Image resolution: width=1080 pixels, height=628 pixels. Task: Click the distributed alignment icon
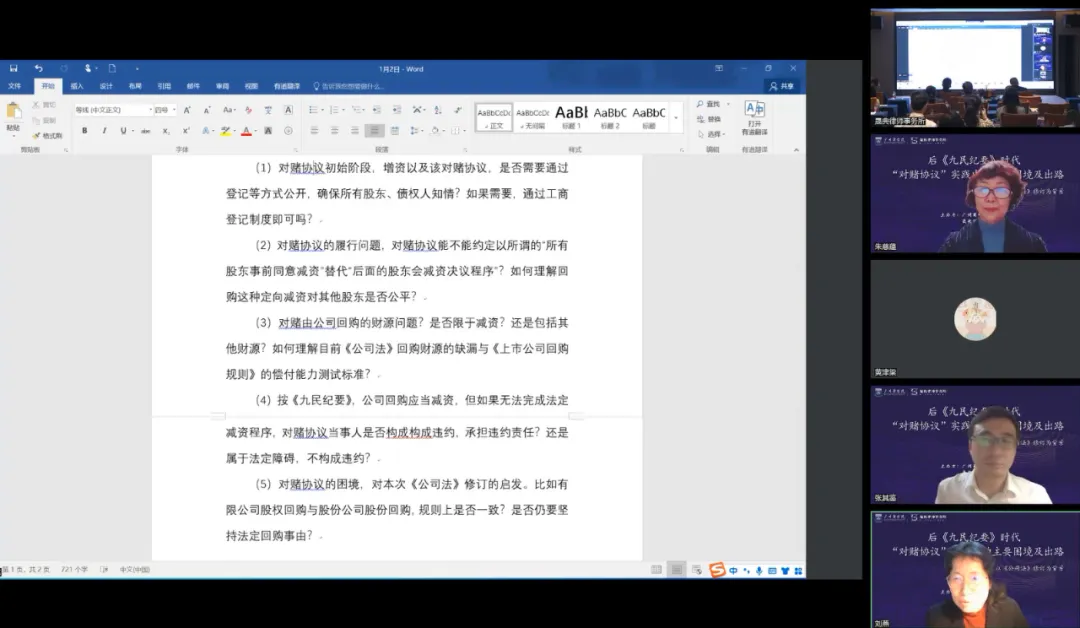click(x=395, y=130)
